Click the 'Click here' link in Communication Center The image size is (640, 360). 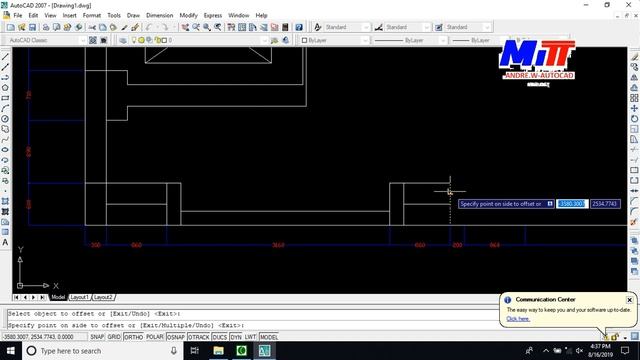(518, 319)
